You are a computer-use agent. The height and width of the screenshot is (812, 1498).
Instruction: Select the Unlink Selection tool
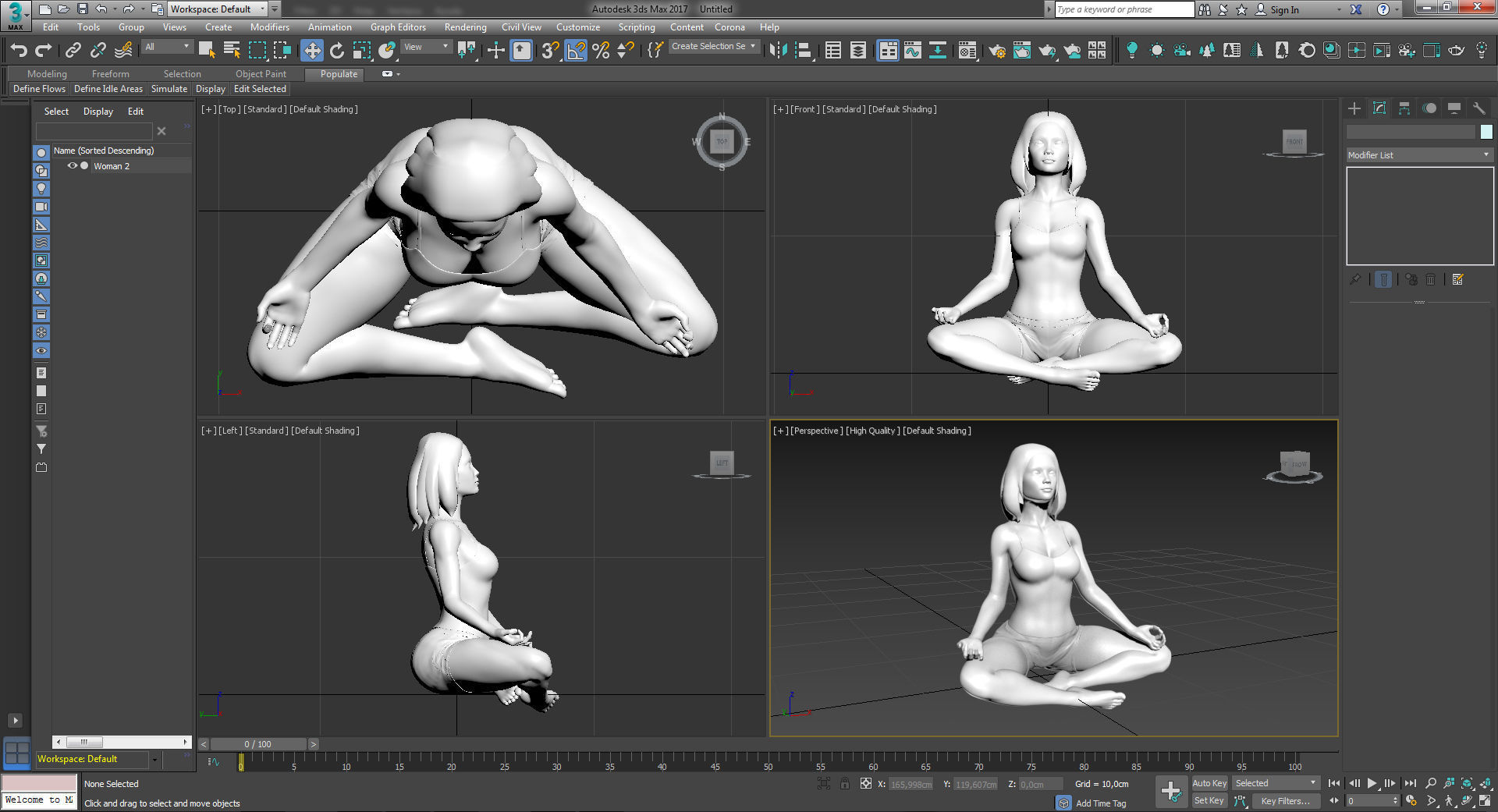tap(98, 51)
